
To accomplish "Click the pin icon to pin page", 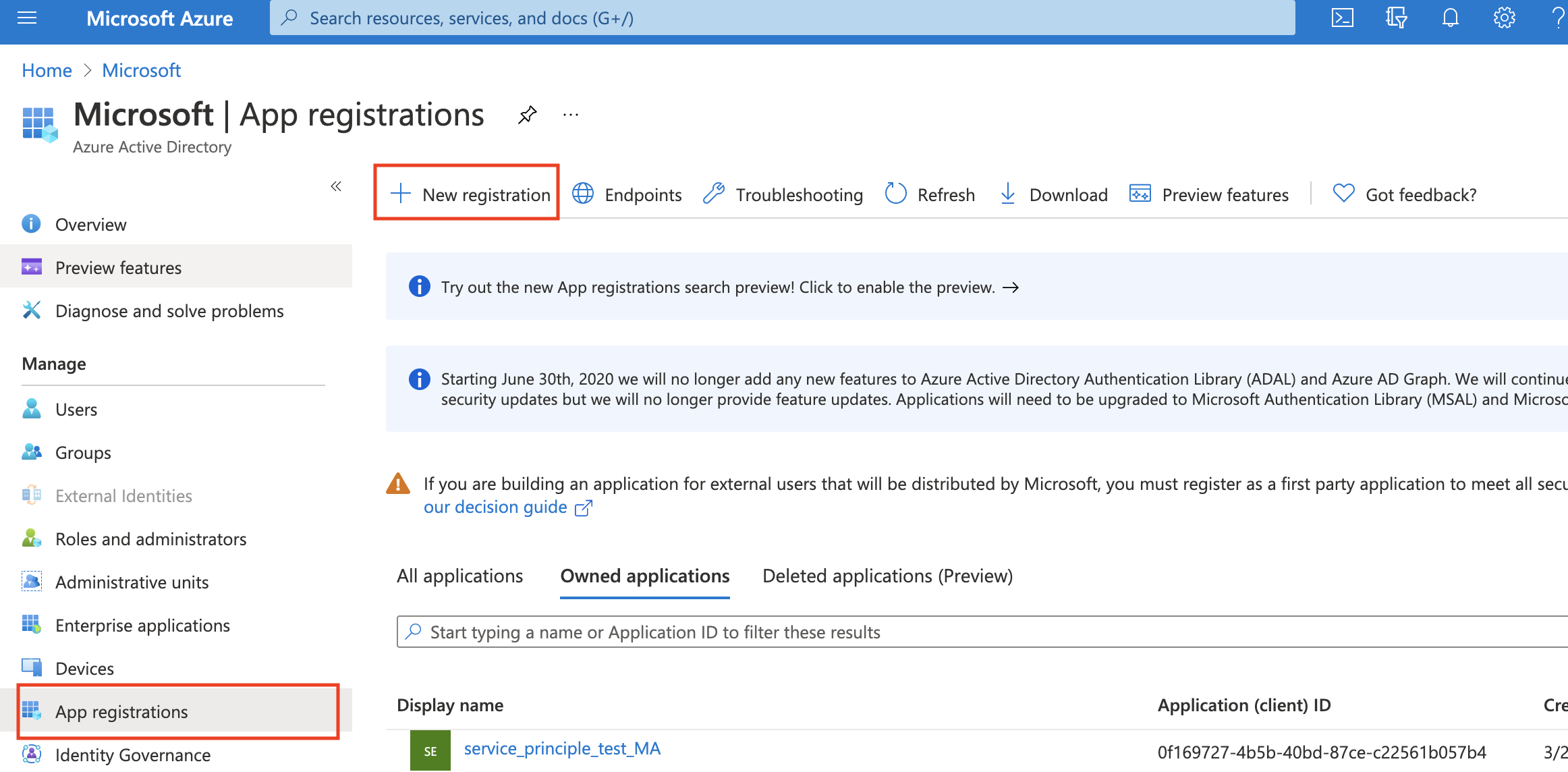I will pyautogui.click(x=527, y=115).
